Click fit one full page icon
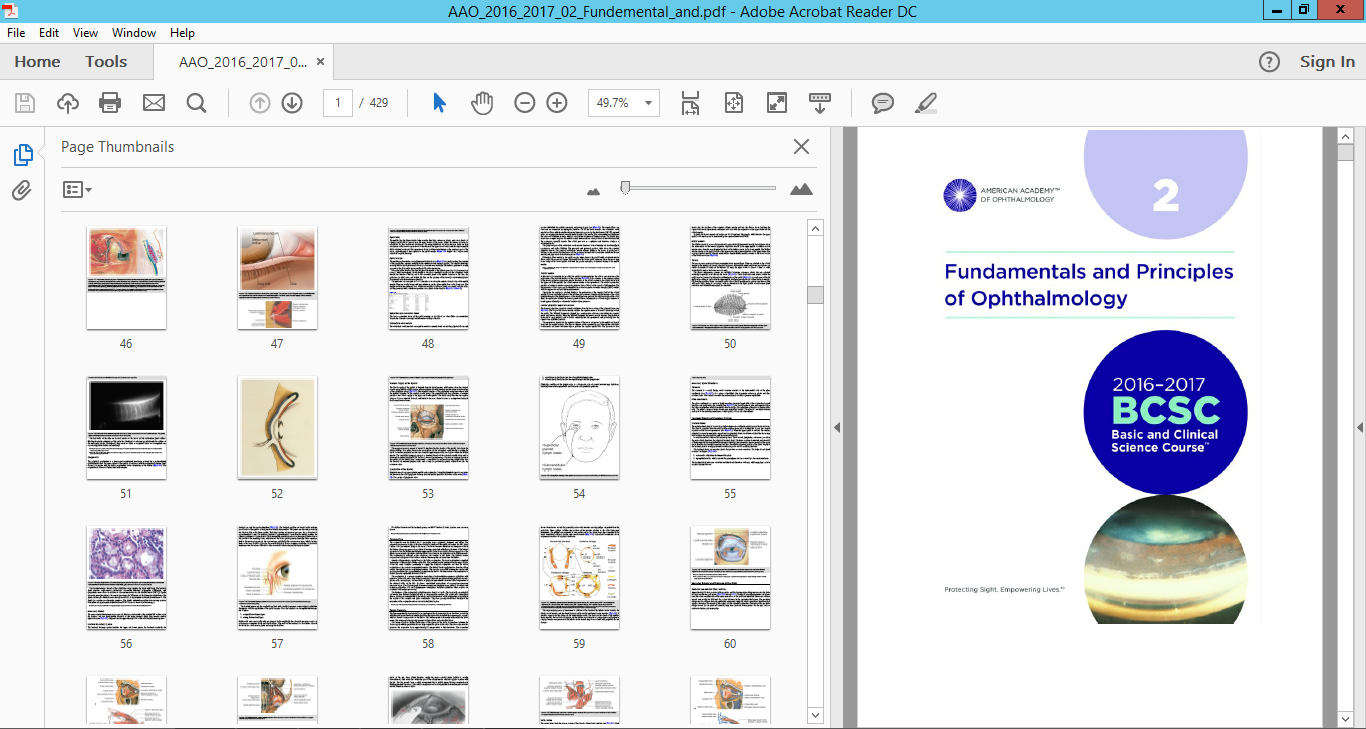The height and width of the screenshot is (729, 1366). click(734, 103)
